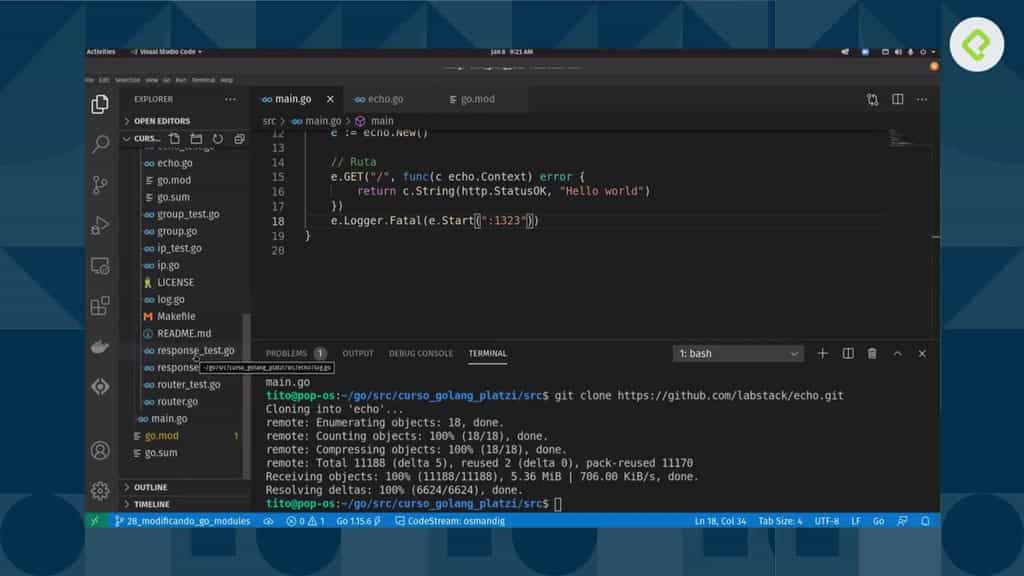Screen dimensions: 1024x576
Task: Open the Accounts menu icon
Action: (100, 451)
